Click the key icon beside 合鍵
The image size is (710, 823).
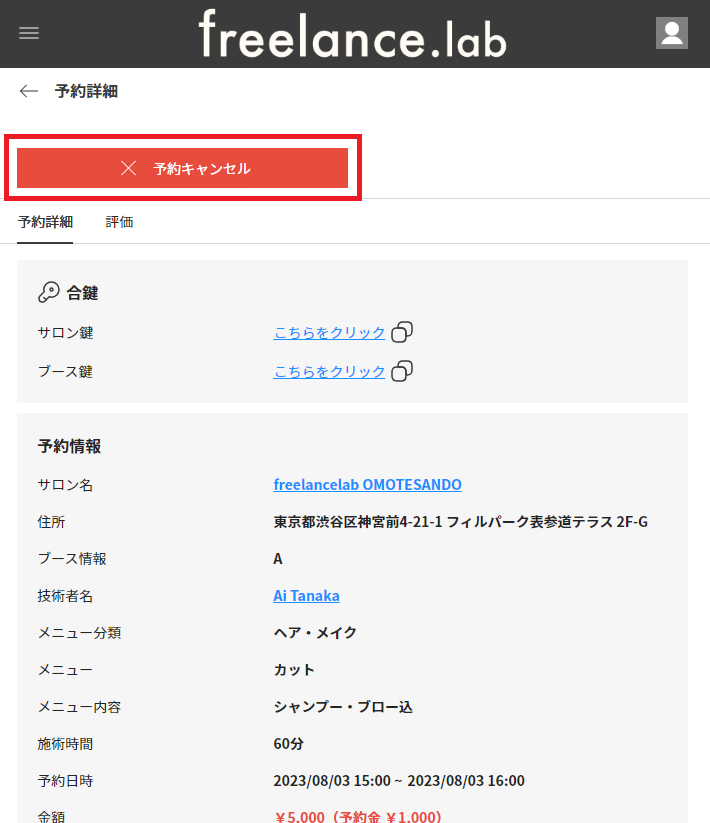[x=48, y=293]
